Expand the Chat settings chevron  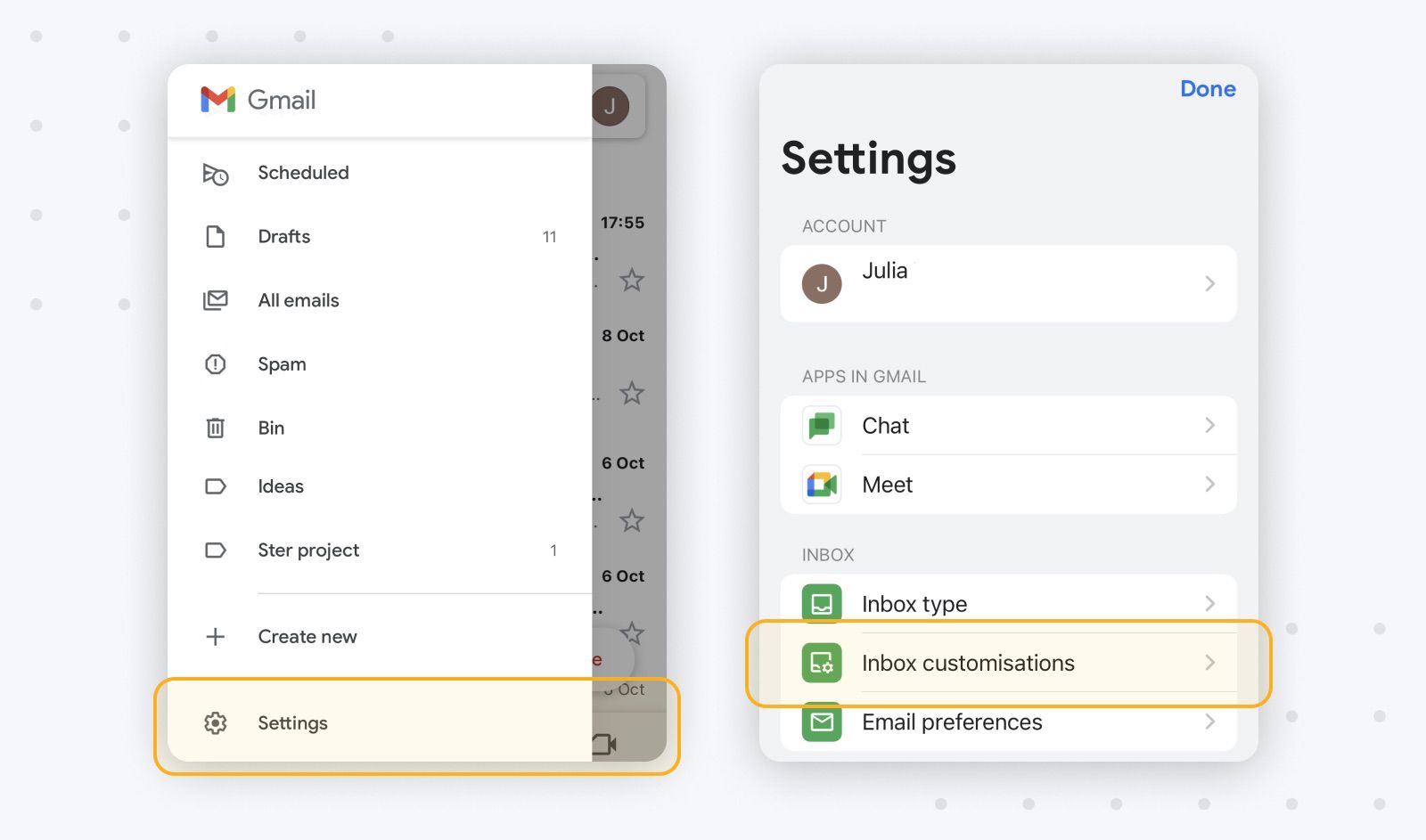click(1209, 425)
